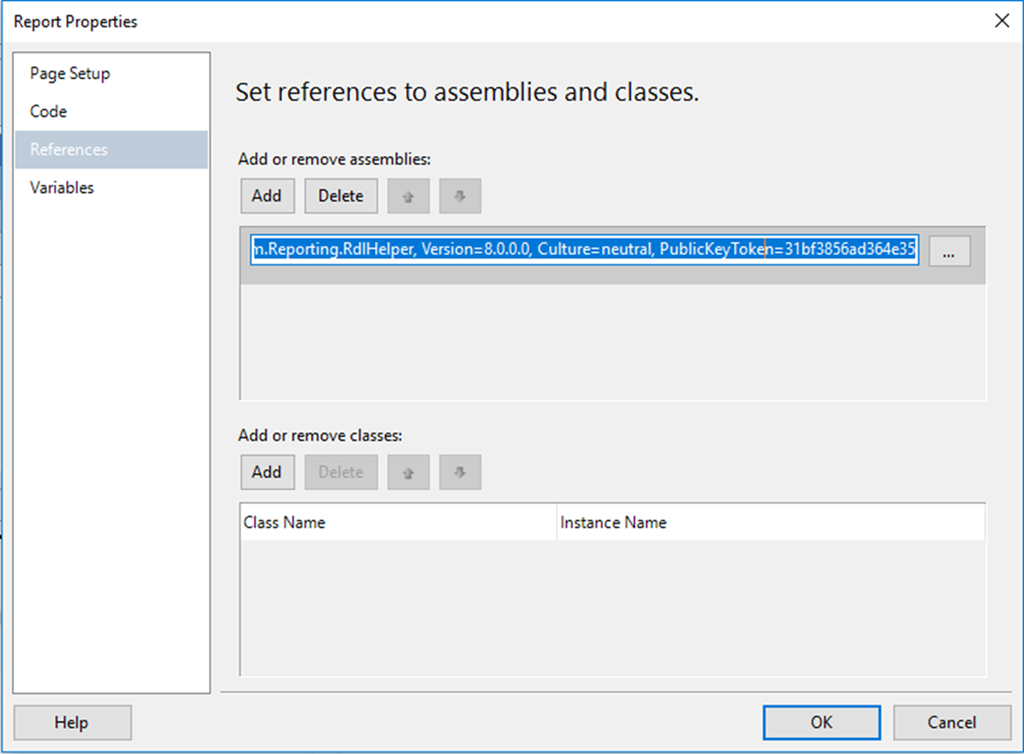1024x754 pixels.
Task: Switch to the Code page
Action: (48, 111)
